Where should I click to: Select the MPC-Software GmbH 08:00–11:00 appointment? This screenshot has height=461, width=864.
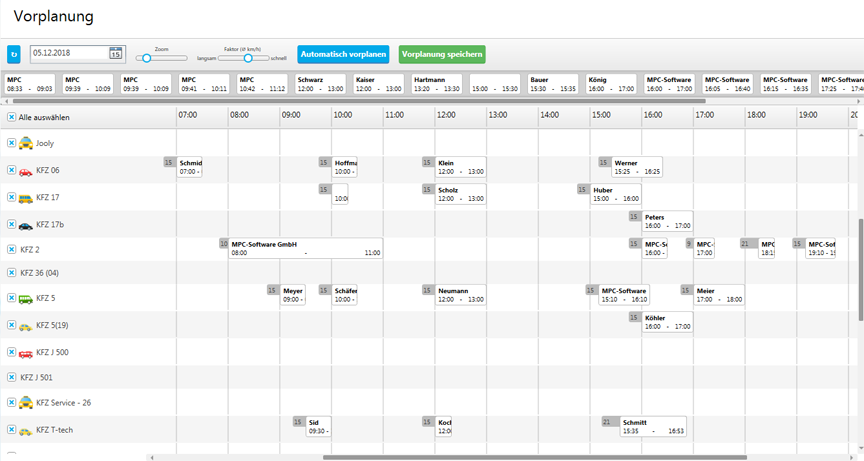305,248
